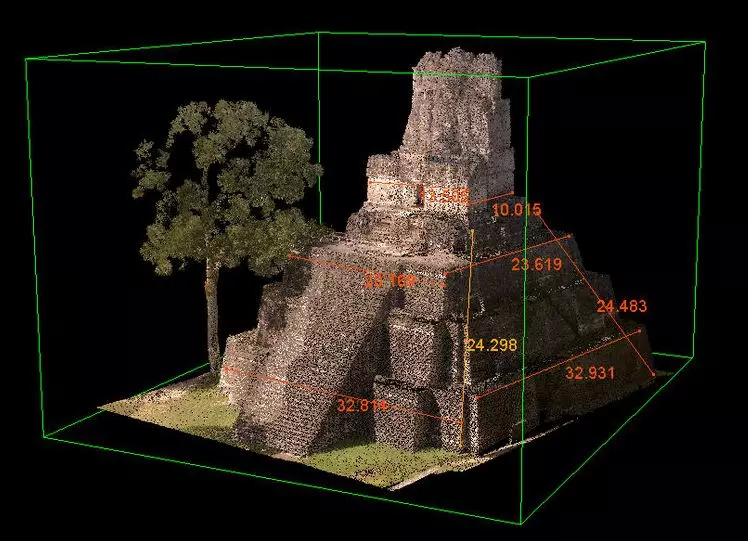Image resolution: width=748 pixels, height=541 pixels.
Task: Click the 24.483 slope measurement label
Action: pyautogui.click(x=622, y=306)
